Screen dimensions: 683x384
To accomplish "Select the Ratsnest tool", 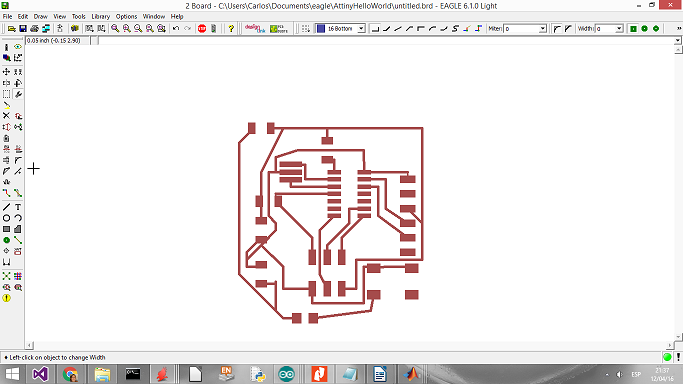I will point(6,276).
